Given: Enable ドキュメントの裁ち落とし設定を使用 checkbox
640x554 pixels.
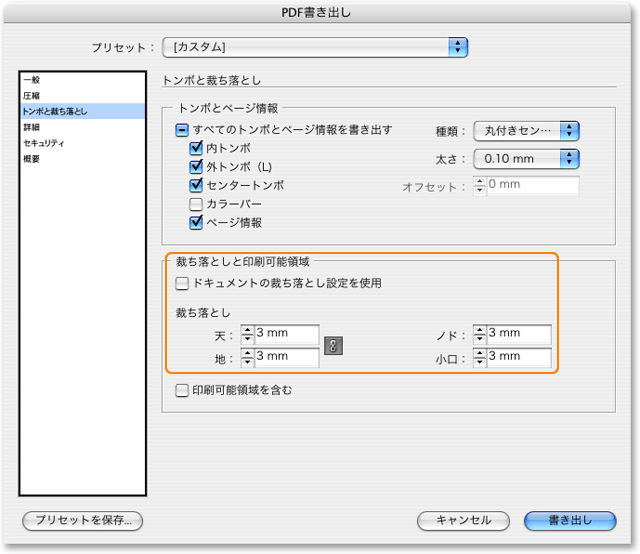Looking at the screenshot, I should [182, 284].
